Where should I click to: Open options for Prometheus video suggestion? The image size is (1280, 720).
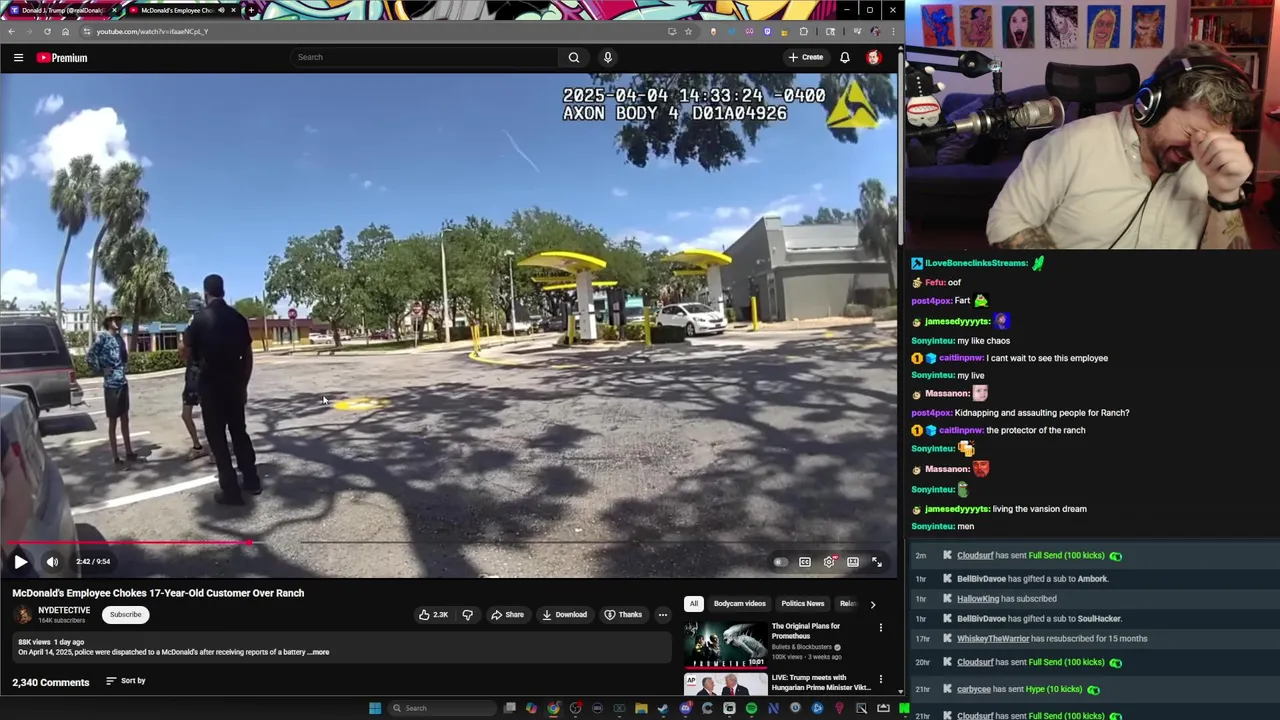point(881,628)
